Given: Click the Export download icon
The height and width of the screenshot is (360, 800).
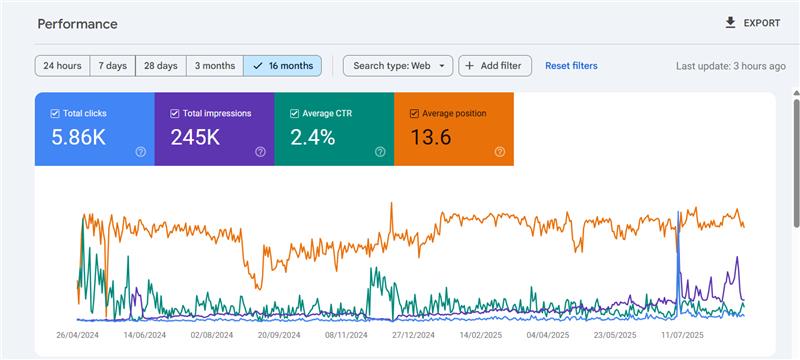Looking at the screenshot, I should click(x=731, y=23).
